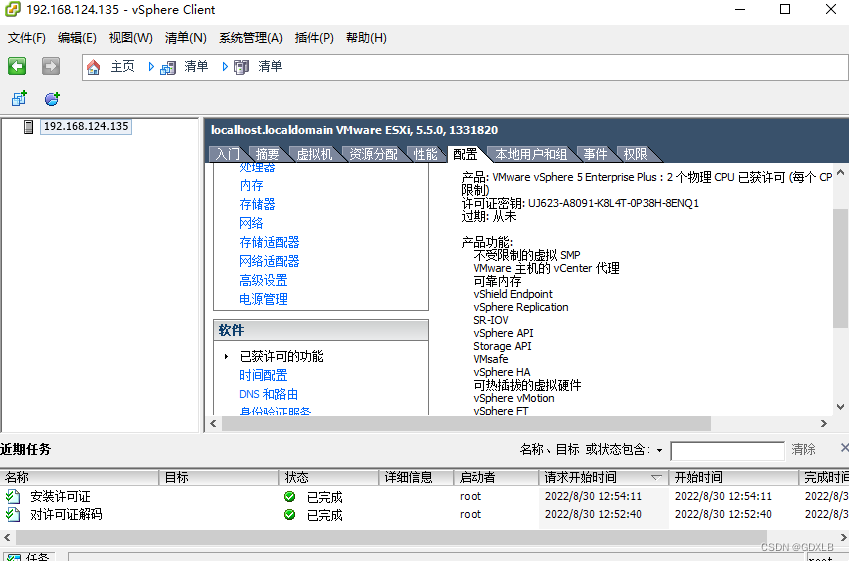Open the 电源管理 link
This screenshot has width=849, height=561.
[x=263, y=299]
